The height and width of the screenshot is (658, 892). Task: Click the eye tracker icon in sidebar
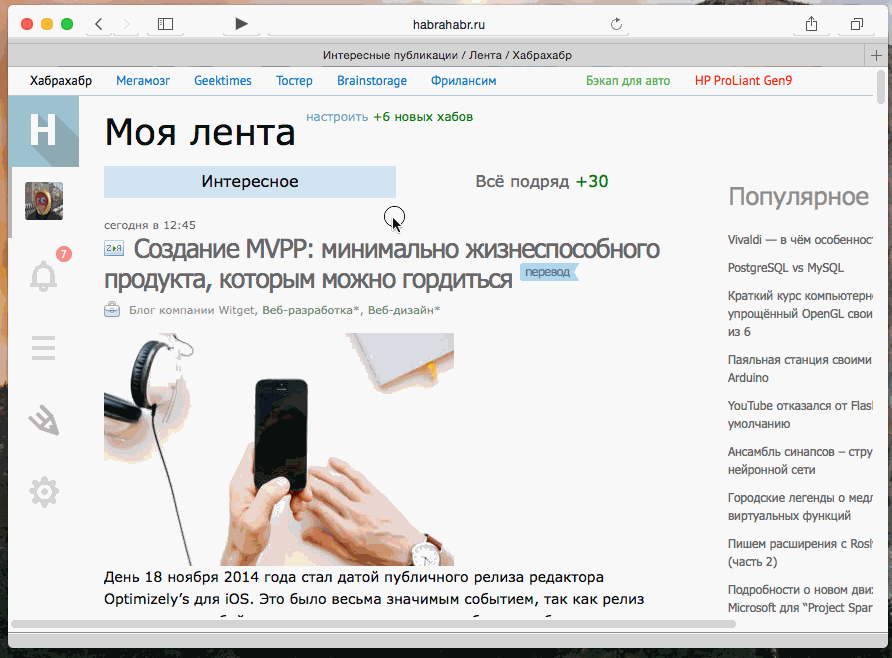43,420
